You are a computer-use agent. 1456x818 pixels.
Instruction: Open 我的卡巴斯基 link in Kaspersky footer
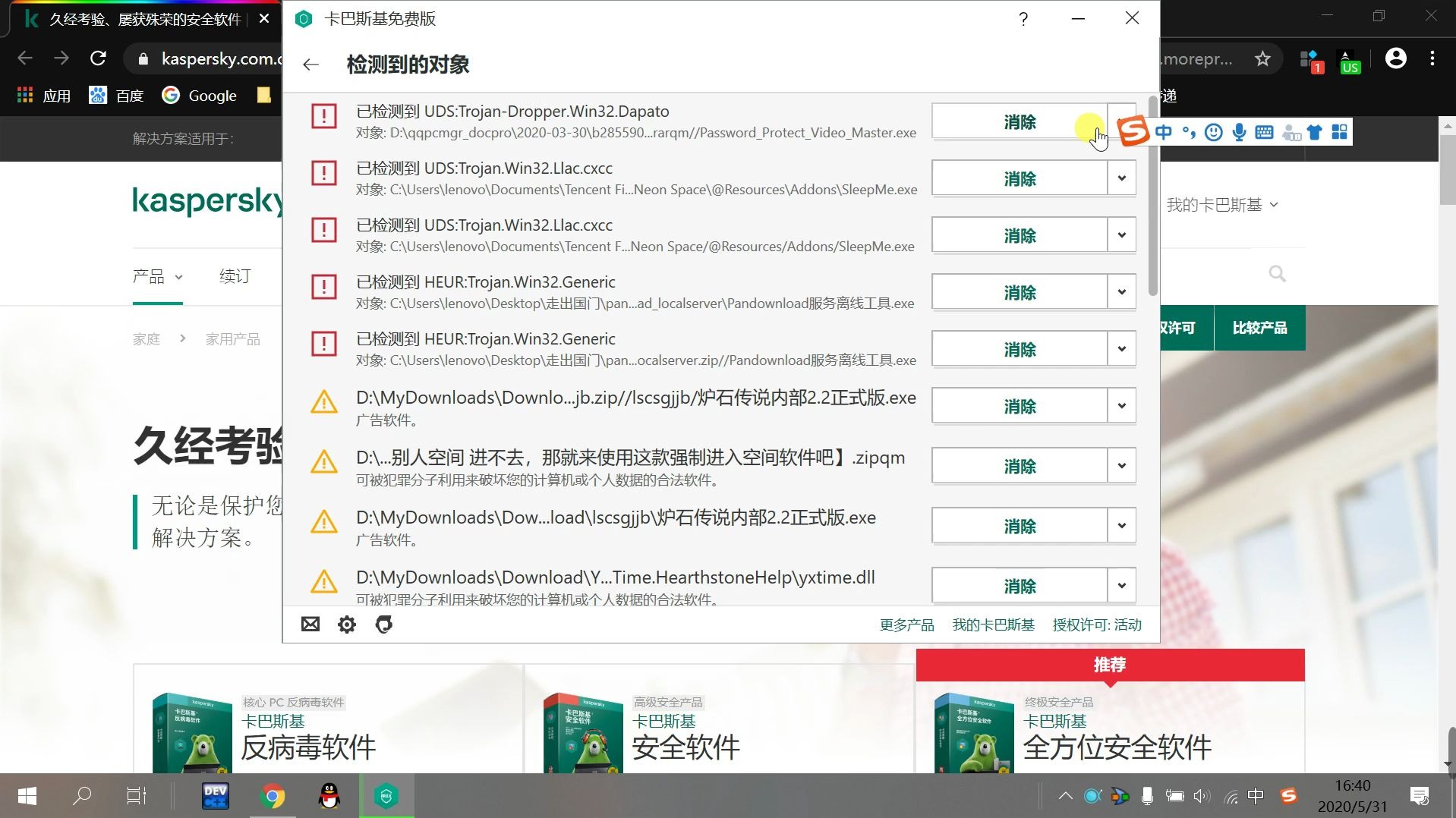993,625
